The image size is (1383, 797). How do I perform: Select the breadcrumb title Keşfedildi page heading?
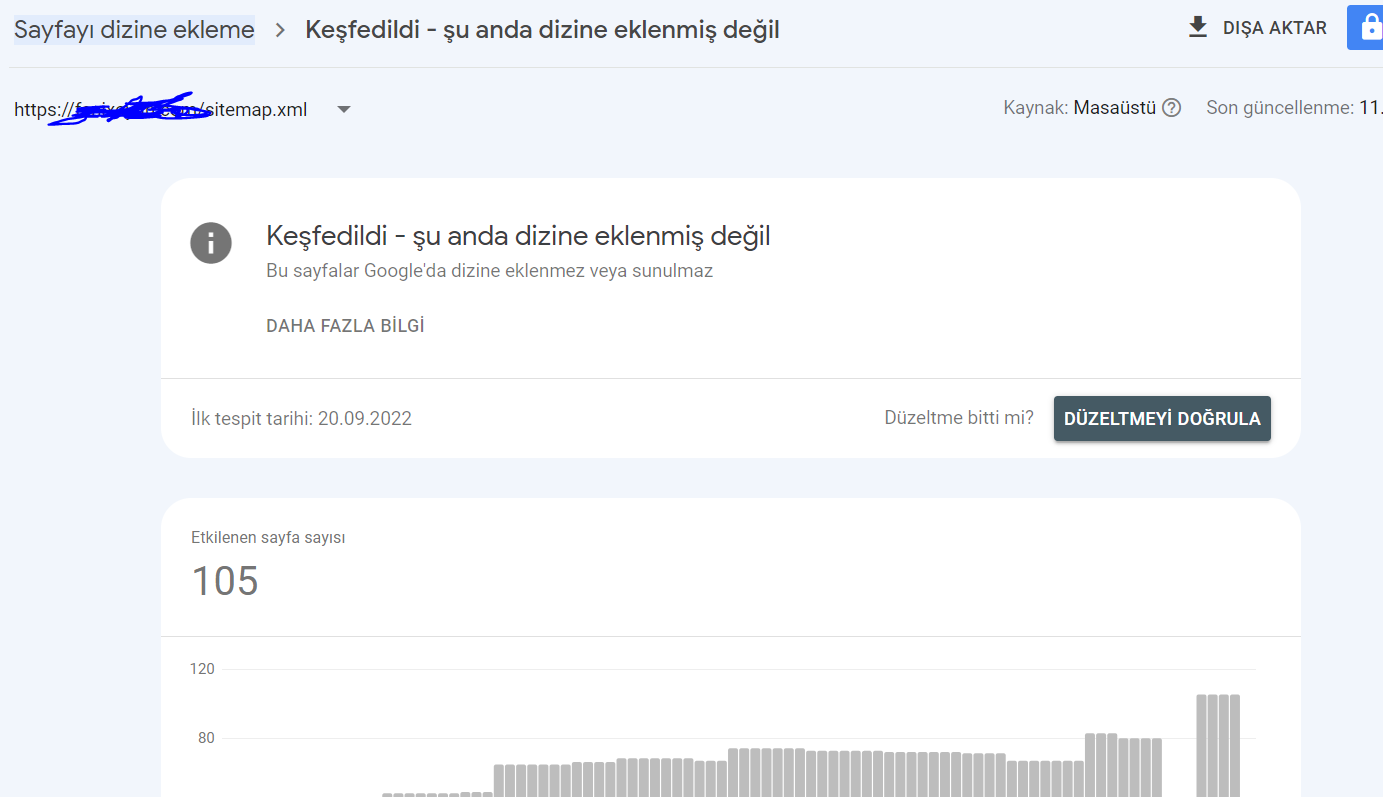tap(542, 30)
